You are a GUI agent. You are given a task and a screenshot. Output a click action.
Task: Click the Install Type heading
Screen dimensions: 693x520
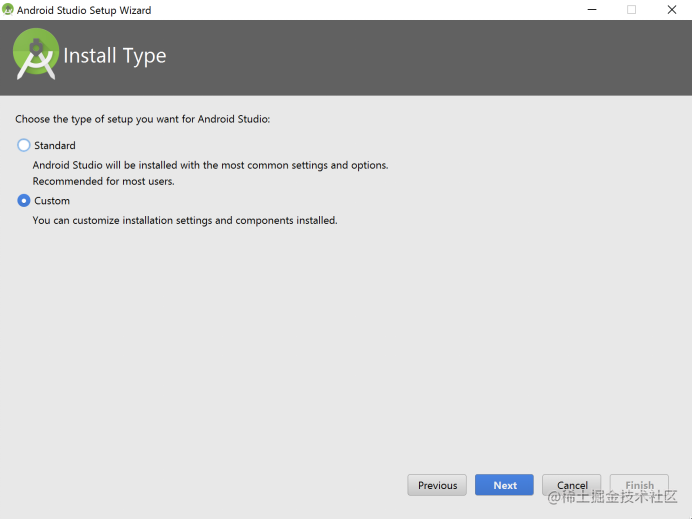pyautogui.click(x=115, y=56)
